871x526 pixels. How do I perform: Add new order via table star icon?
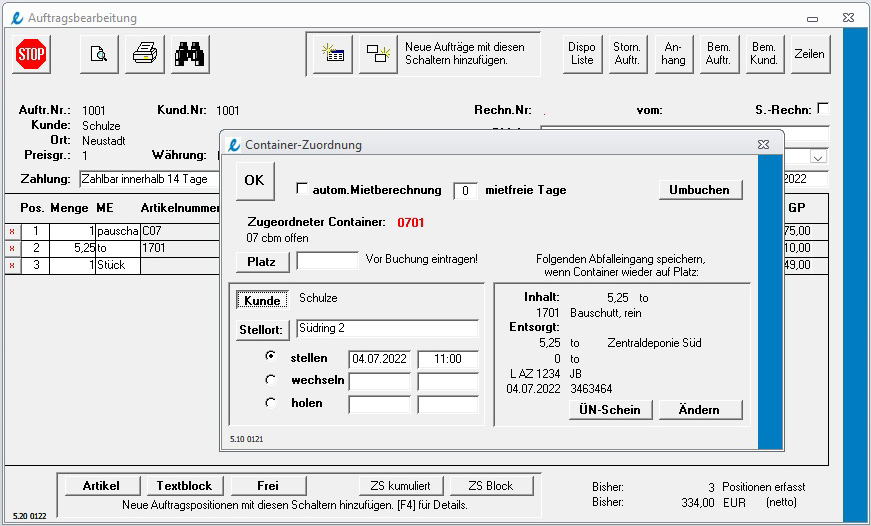[x=333, y=54]
